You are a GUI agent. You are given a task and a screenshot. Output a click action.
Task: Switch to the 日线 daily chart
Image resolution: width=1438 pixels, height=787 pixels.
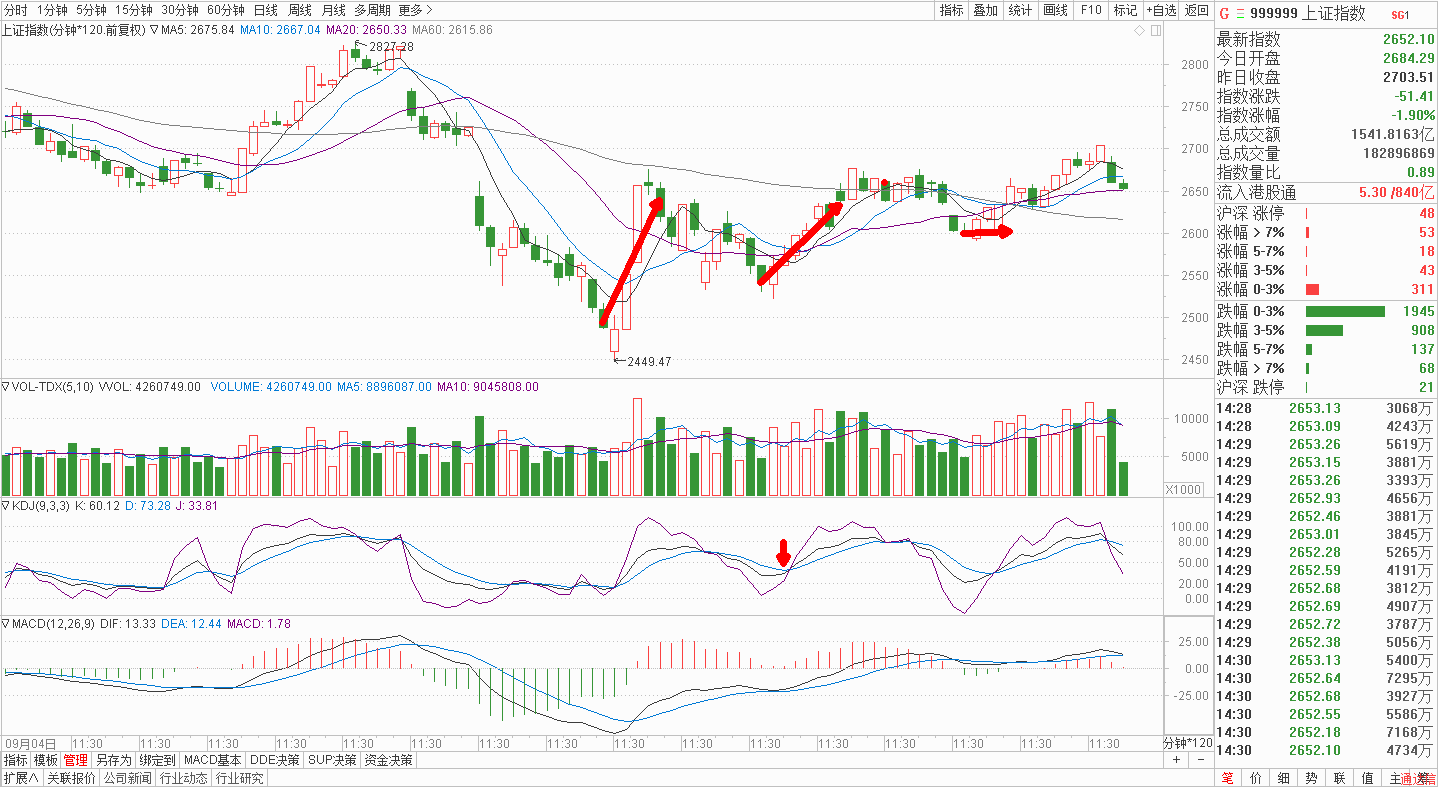(x=266, y=10)
